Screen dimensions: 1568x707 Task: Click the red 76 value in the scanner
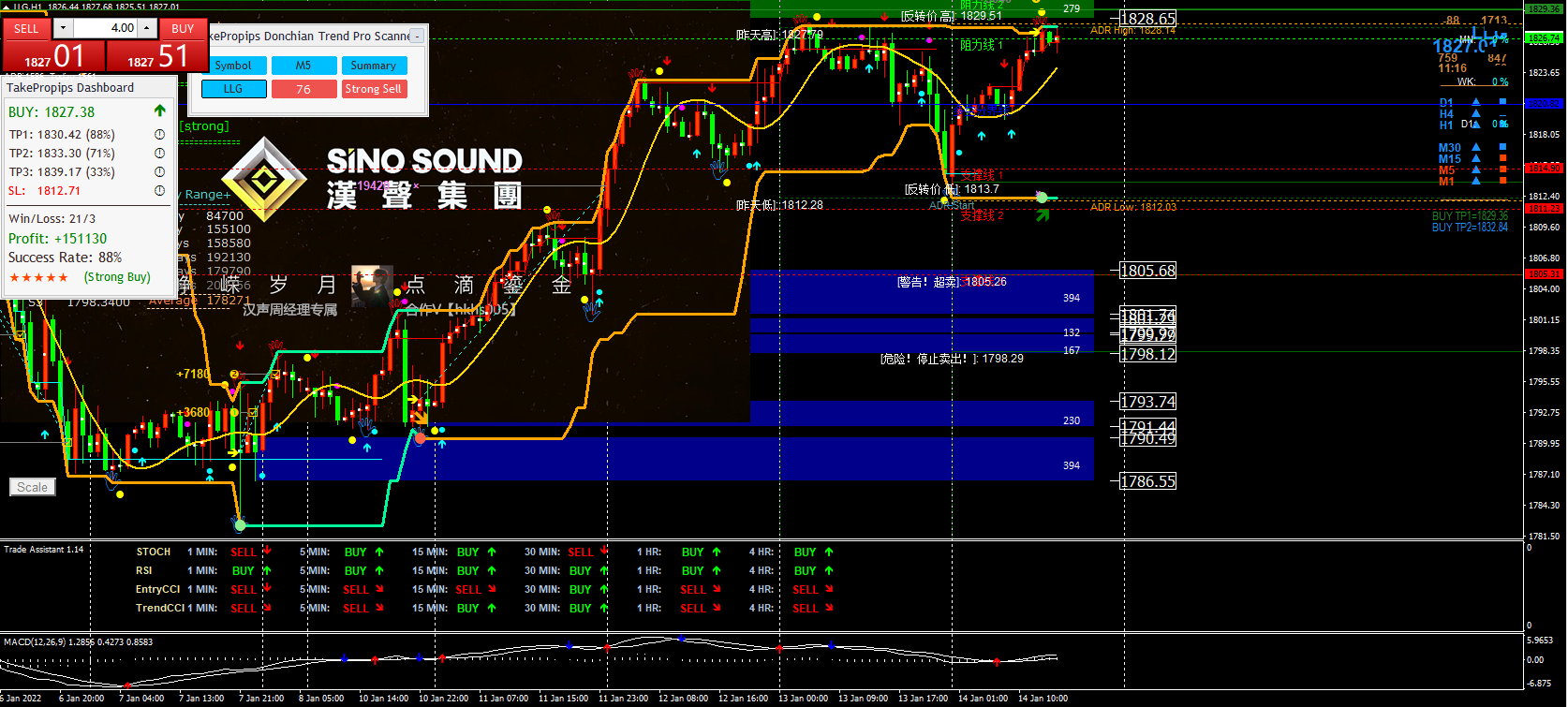[x=303, y=89]
